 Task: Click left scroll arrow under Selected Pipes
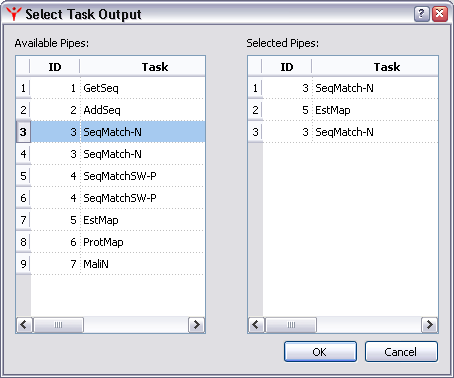[x=256, y=325]
